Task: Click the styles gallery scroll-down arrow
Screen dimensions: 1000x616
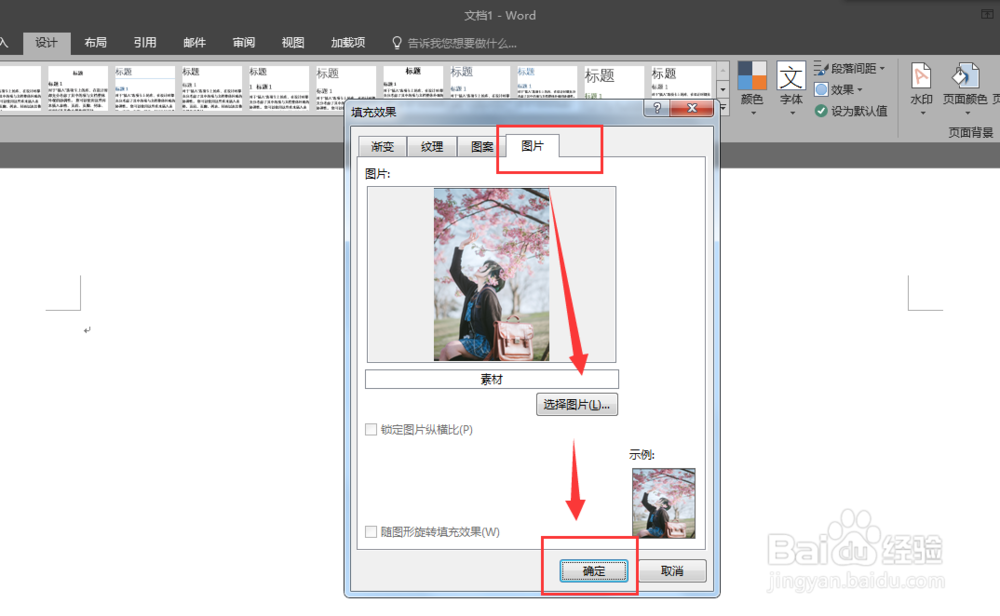Action: click(x=723, y=89)
